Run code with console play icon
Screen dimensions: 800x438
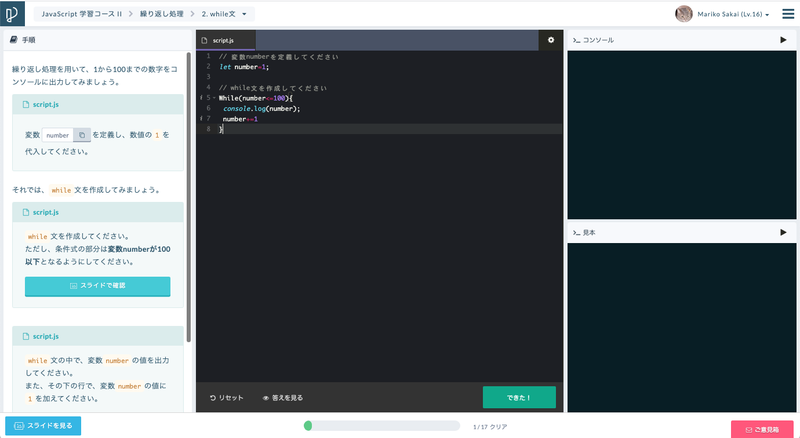783,40
